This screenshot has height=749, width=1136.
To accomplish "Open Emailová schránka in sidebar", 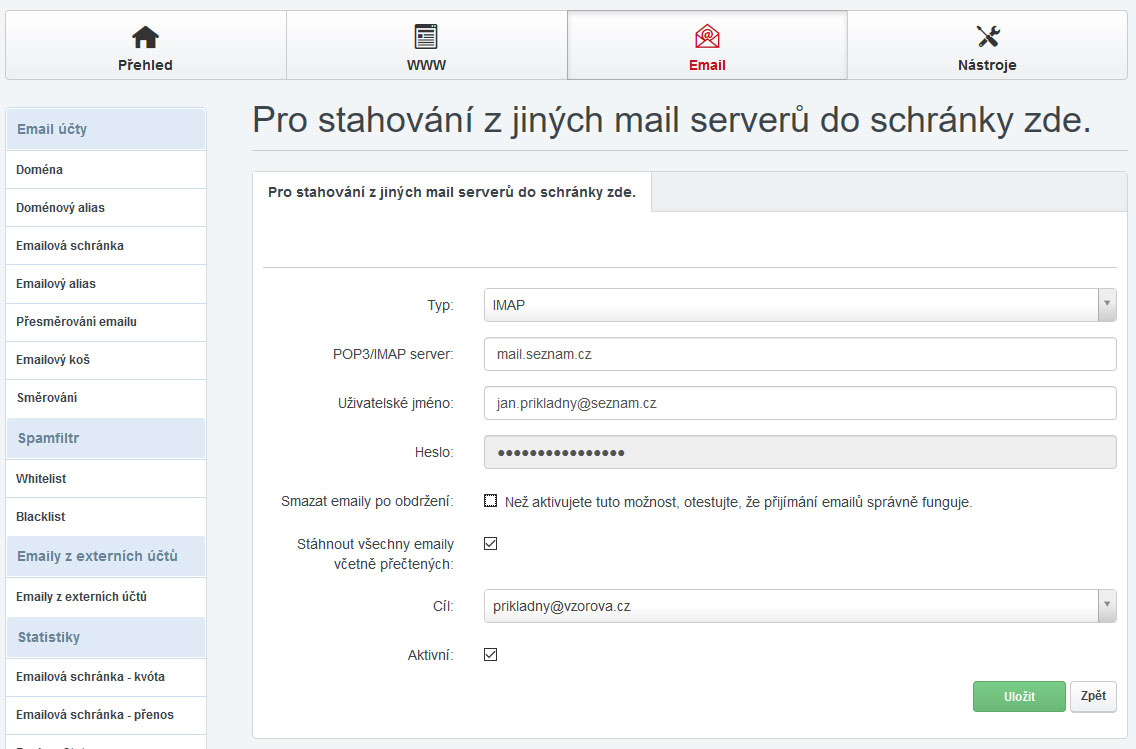I will 70,246.
